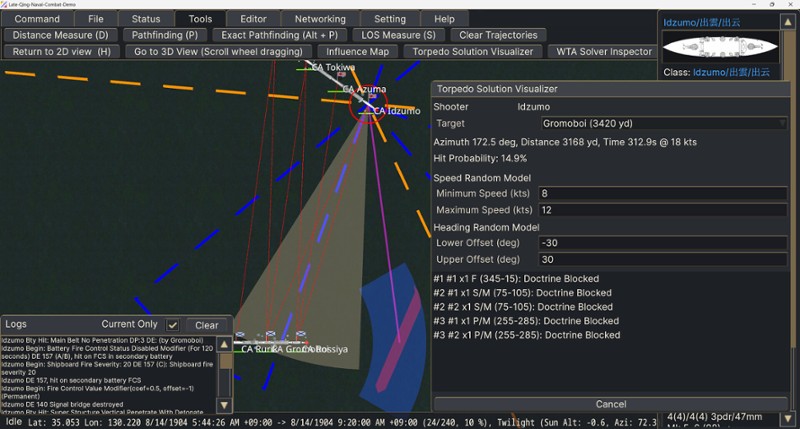Click the Idzumo ship silhouette diagram
800x429 pixels.
tap(718, 47)
